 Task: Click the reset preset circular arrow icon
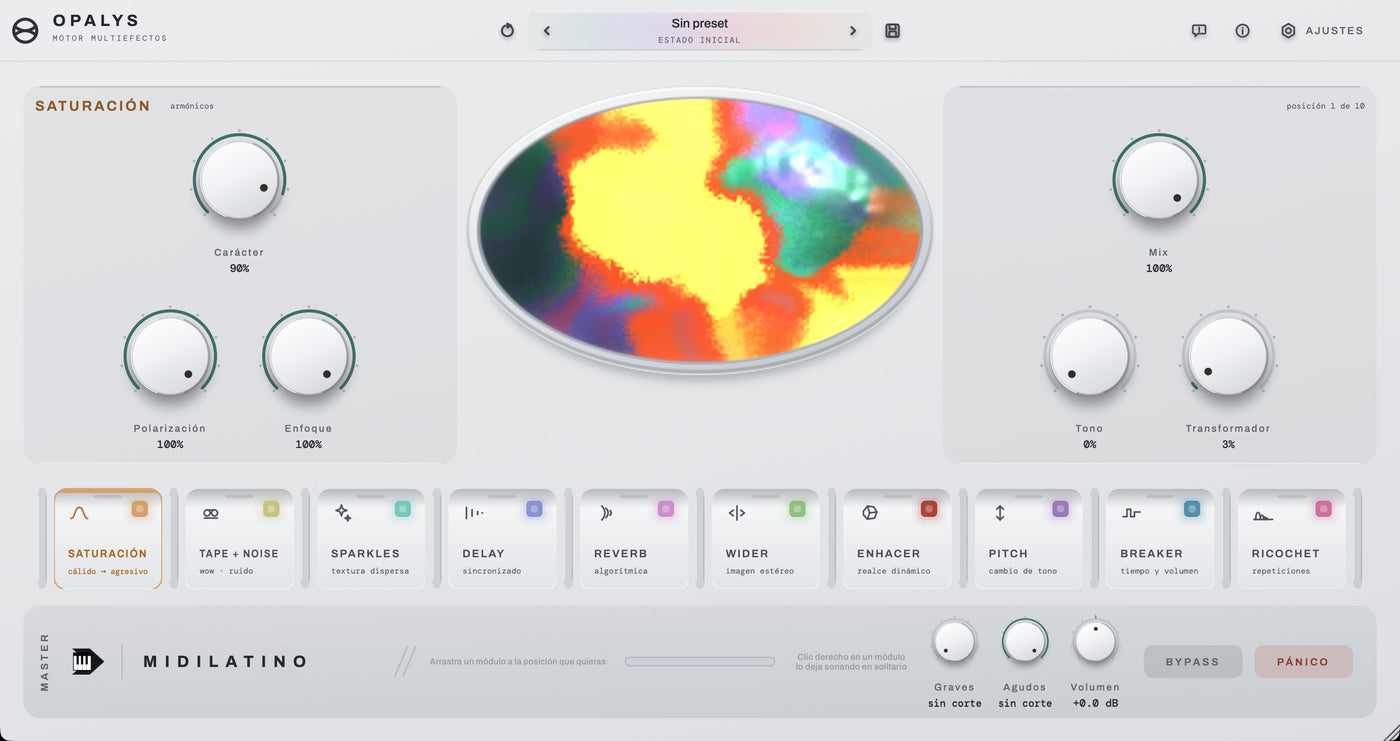click(507, 31)
